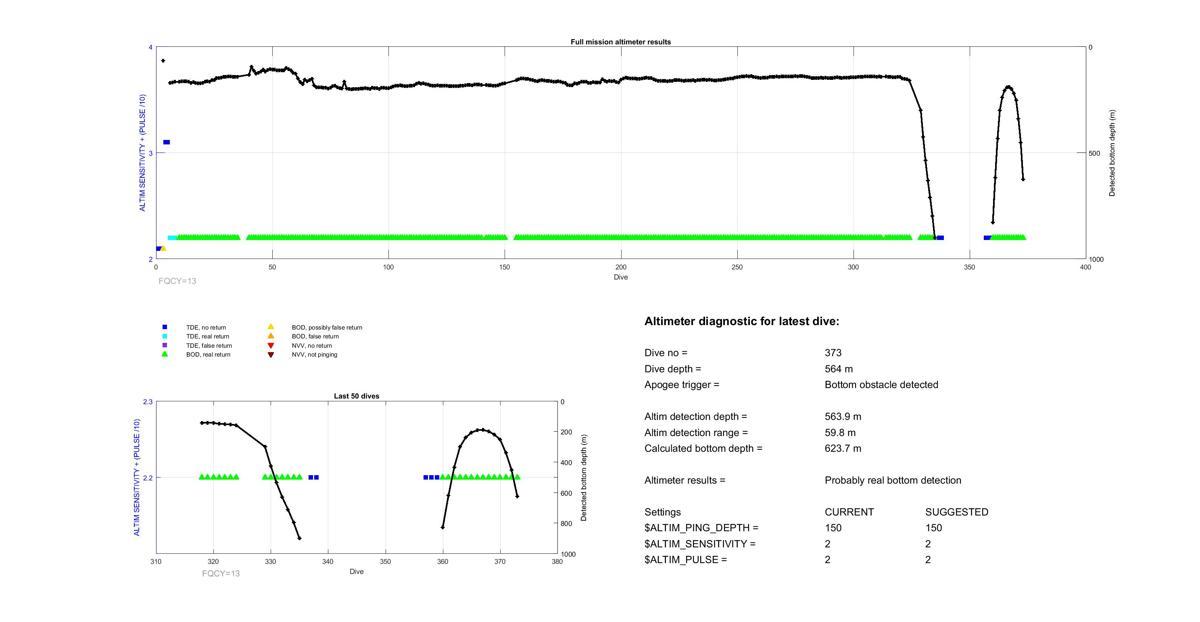Click current $ALTIM_PING_DEPTH value 150

coord(833,528)
